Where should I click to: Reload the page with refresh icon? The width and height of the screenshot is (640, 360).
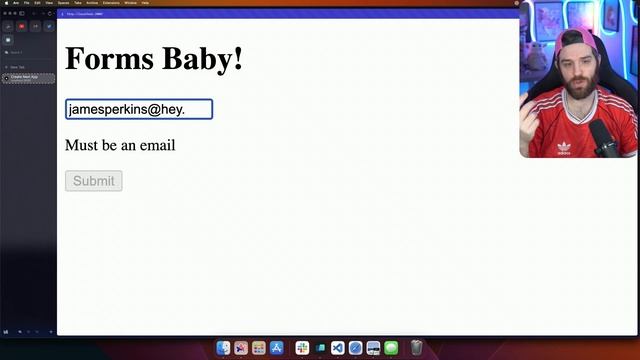point(50,13)
